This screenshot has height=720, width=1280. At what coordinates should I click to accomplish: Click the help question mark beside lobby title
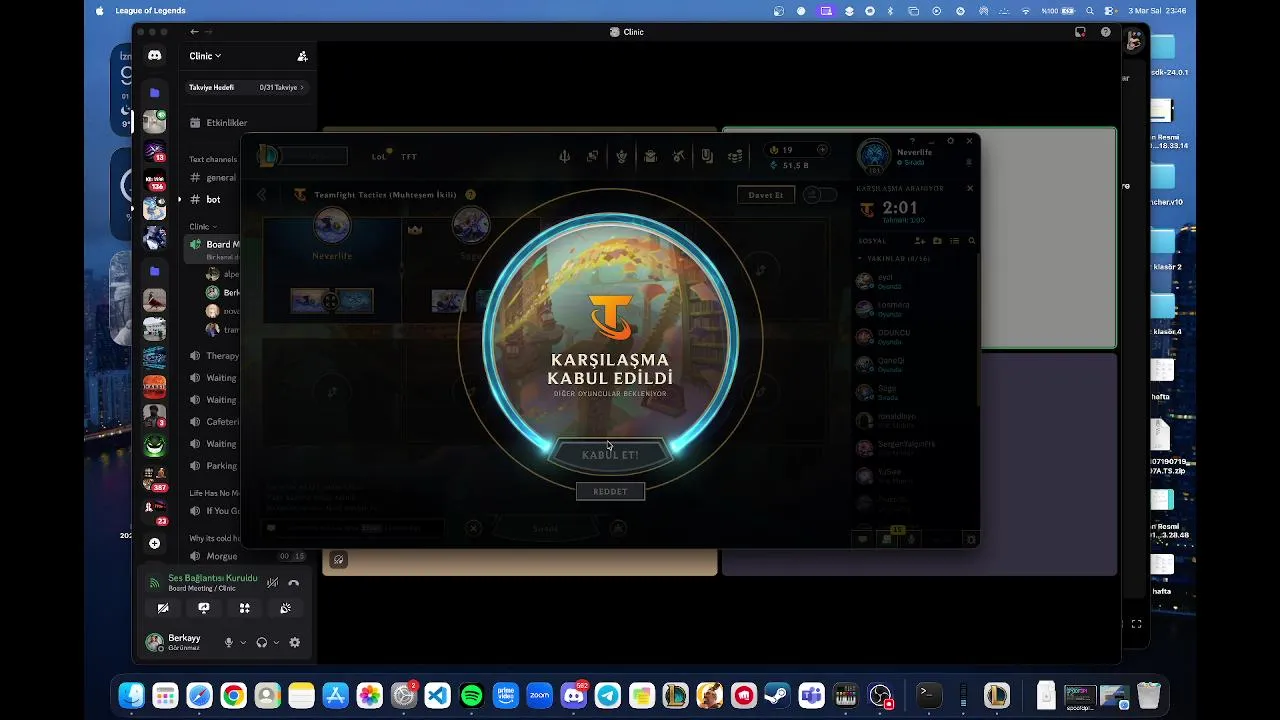(x=470, y=195)
